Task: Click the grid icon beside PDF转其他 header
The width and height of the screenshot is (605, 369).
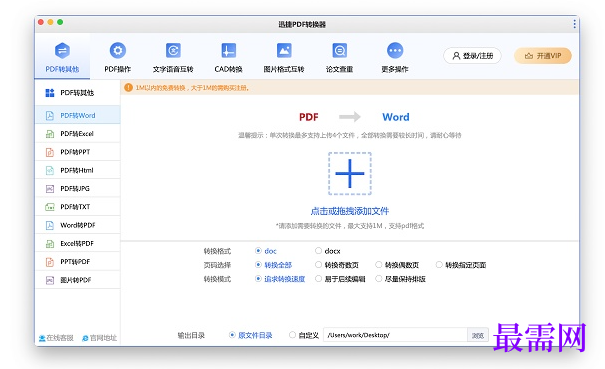Action: pyautogui.click(x=50, y=93)
